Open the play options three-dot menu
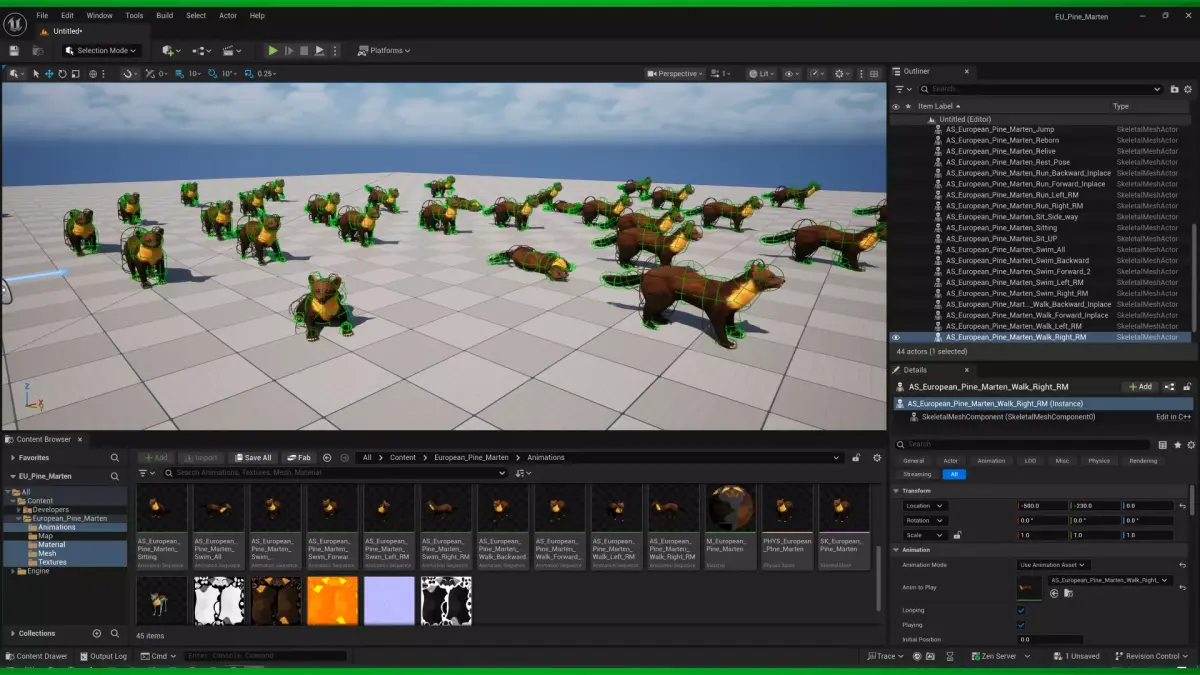The width and height of the screenshot is (1200, 675). point(335,50)
